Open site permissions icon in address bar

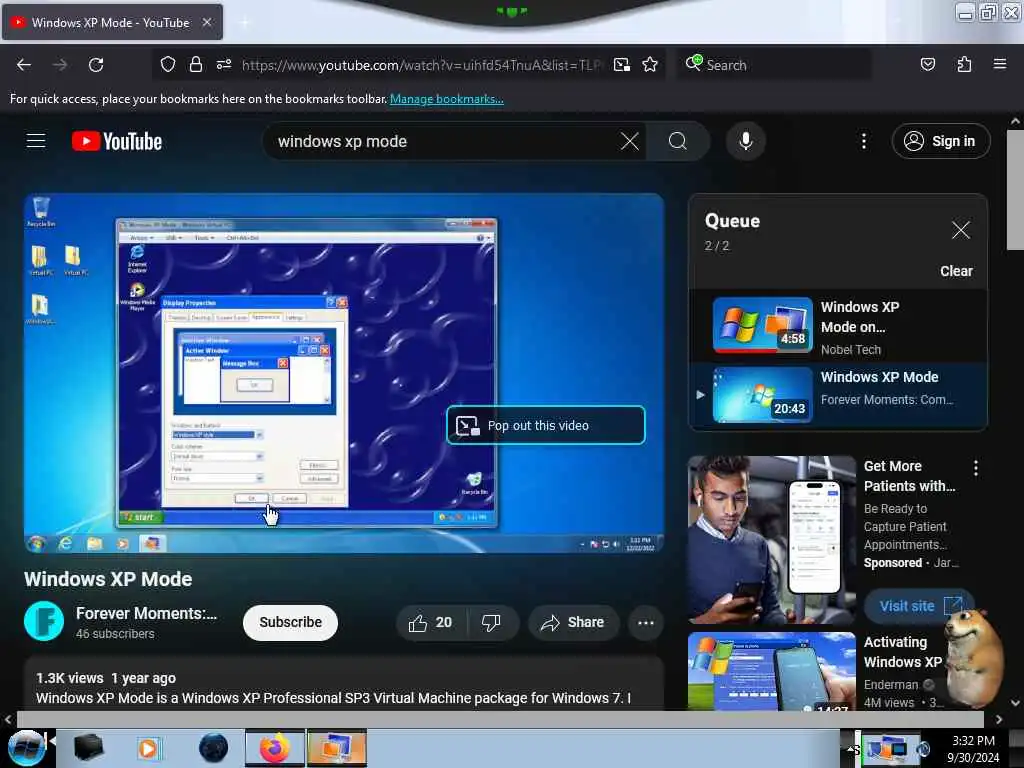pos(223,65)
